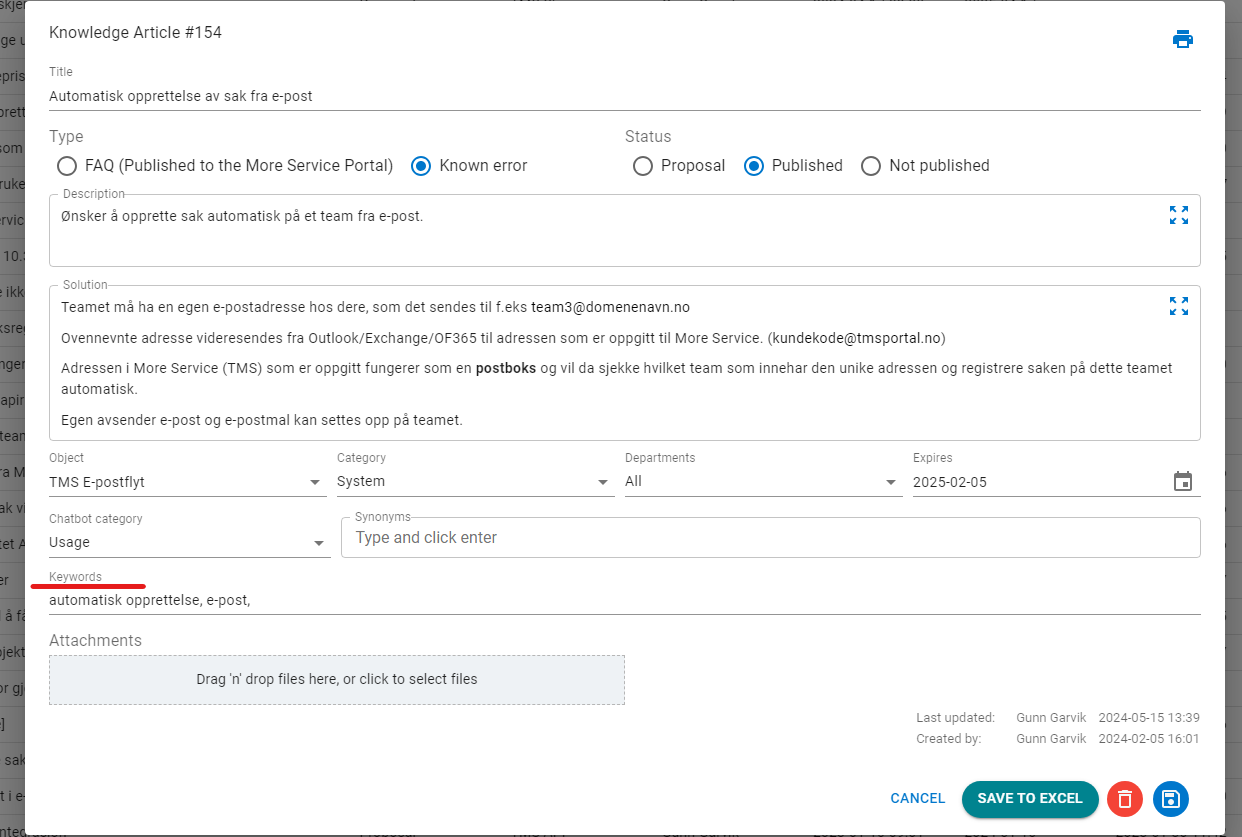The width and height of the screenshot is (1242, 837).
Task: Click the Save to Excel button
Action: (x=1030, y=799)
